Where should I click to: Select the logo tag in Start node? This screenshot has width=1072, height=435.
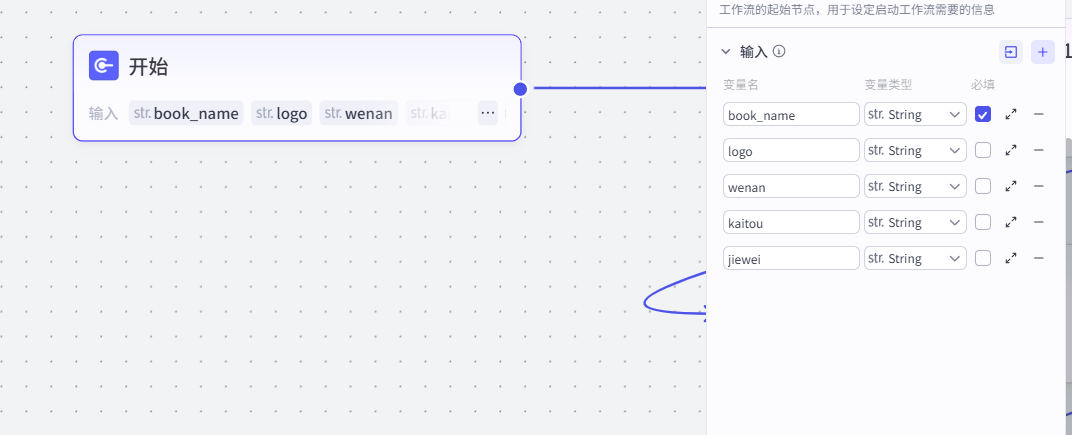[281, 113]
